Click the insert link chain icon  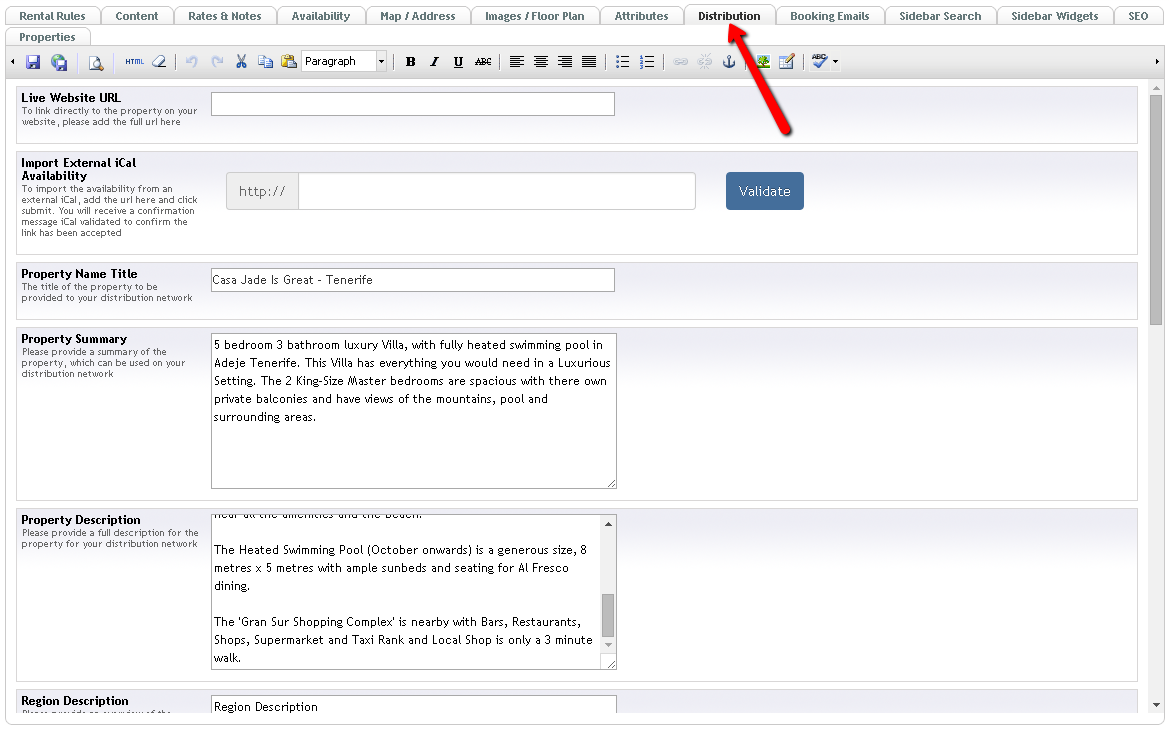click(x=680, y=62)
